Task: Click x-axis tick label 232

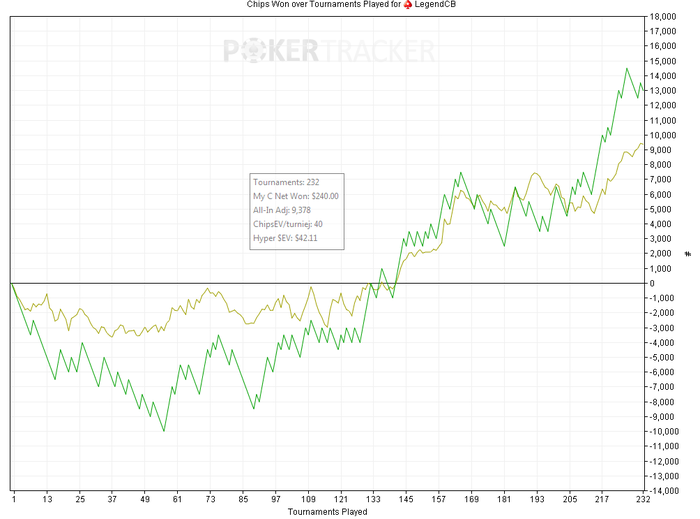Action: pyautogui.click(x=643, y=499)
